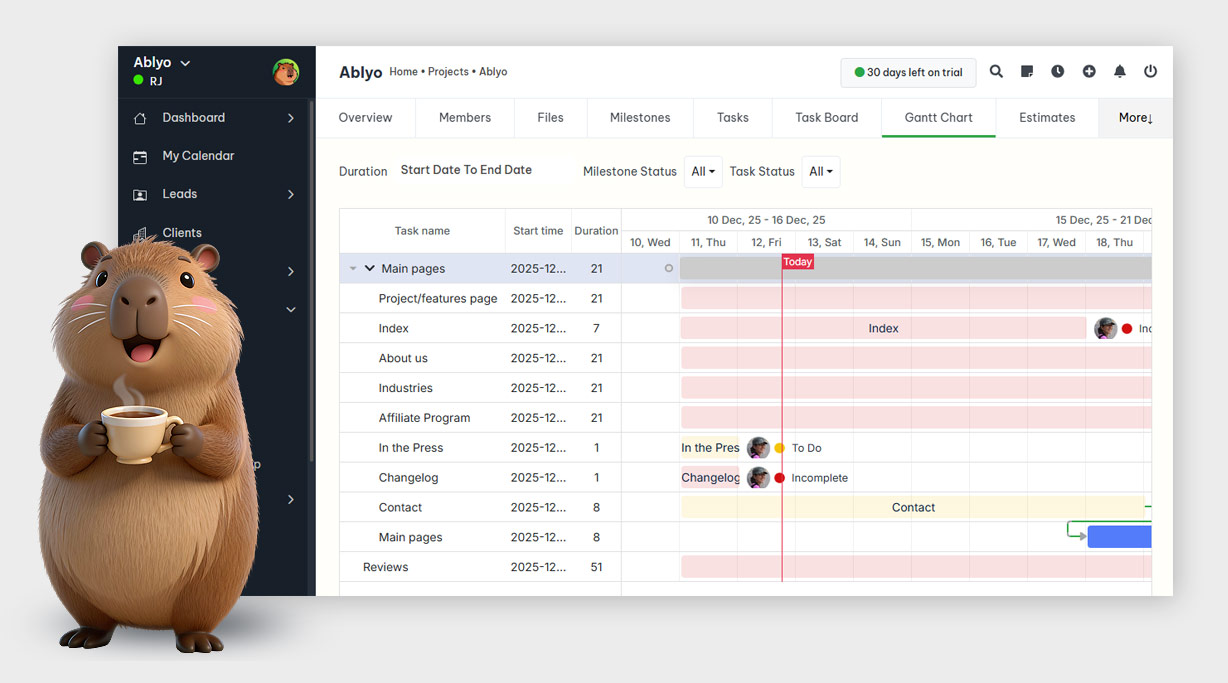Collapse the Main pages task group
This screenshot has height=683, width=1228.
(x=371, y=268)
